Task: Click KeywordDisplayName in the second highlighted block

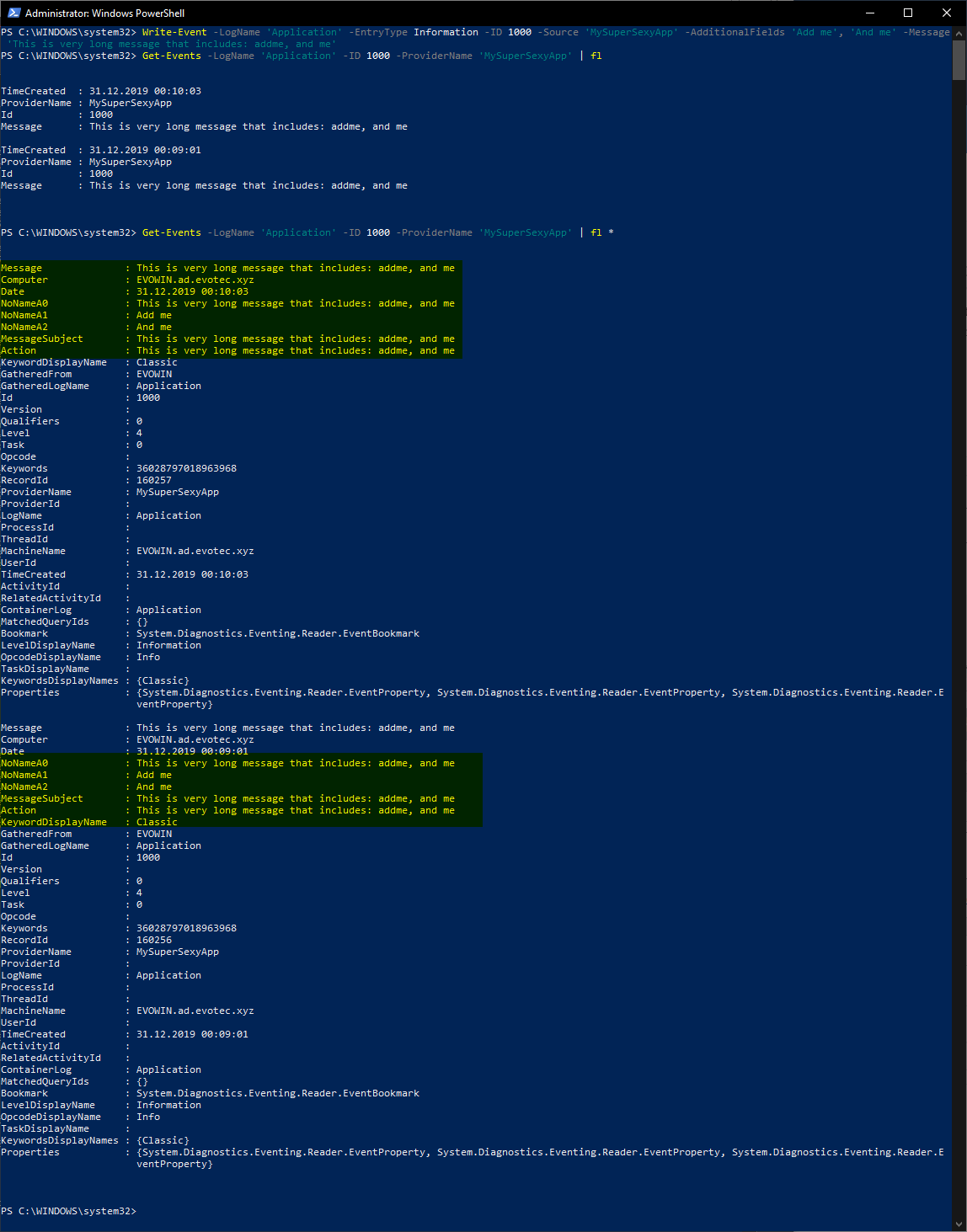Action: click(54, 822)
